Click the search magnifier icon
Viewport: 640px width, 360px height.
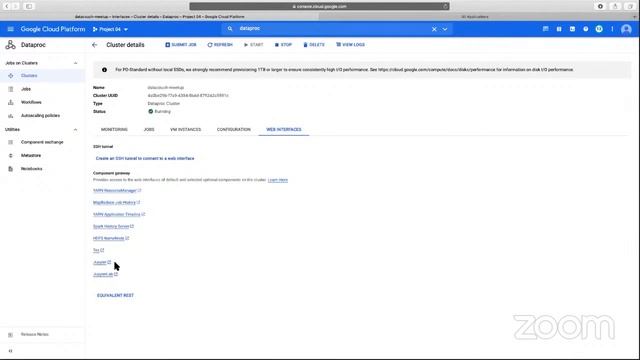coord(230,29)
